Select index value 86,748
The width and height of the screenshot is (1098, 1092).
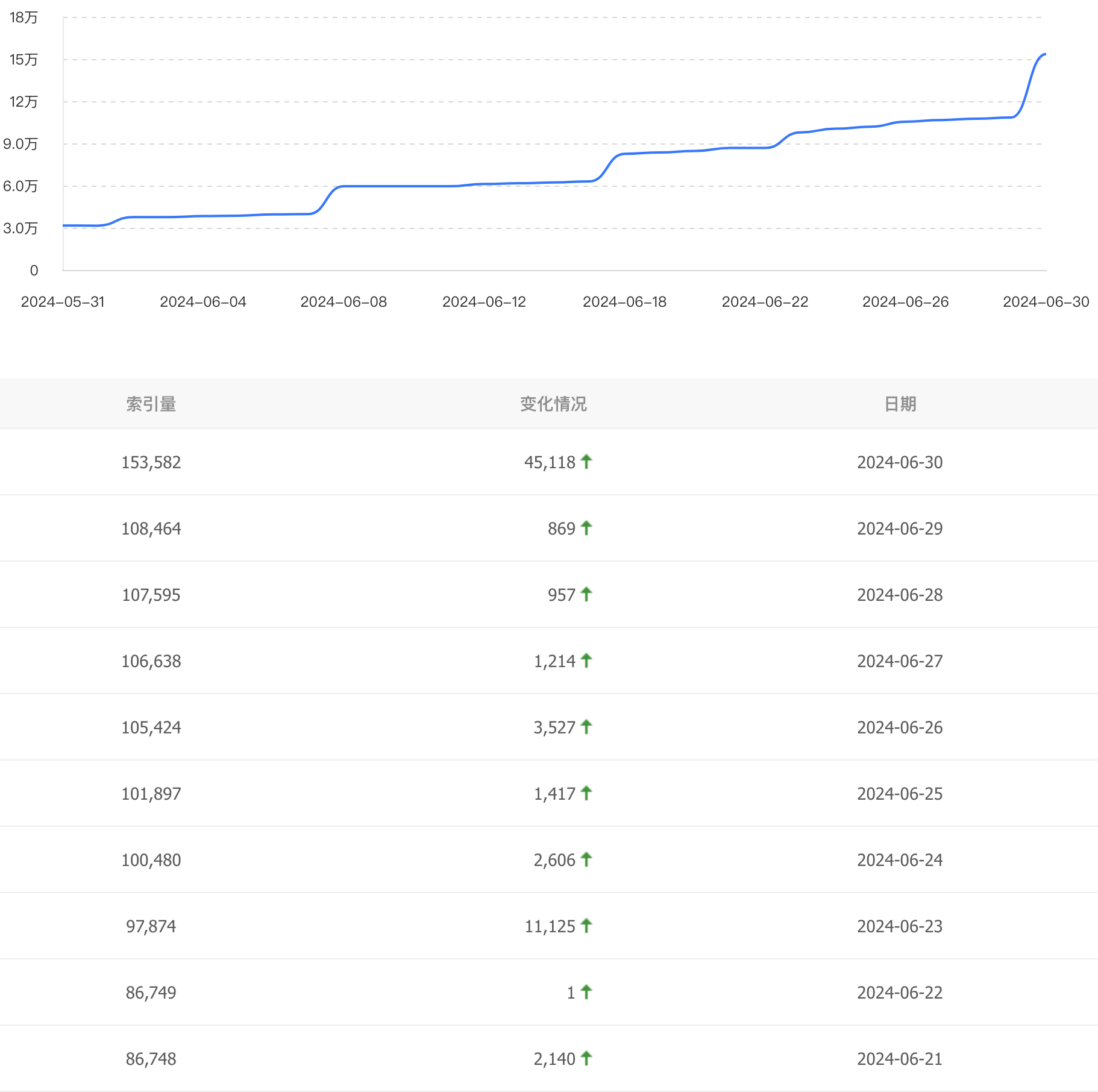pyautogui.click(x=151, y=1059)
